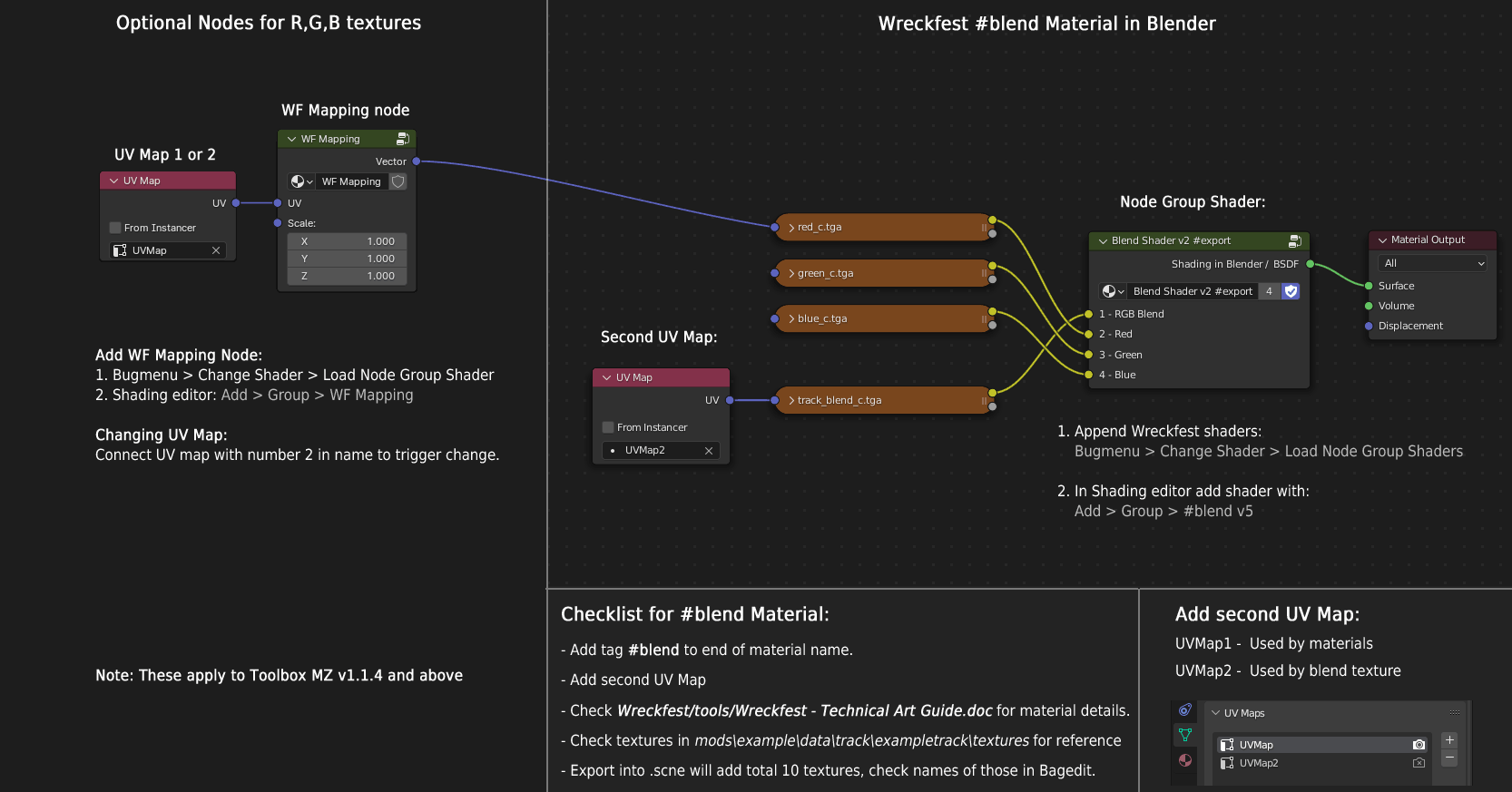Screen dimensions: 1512x792
Task: Click the 2 - Red input socket
Action: coord(1089,334)
